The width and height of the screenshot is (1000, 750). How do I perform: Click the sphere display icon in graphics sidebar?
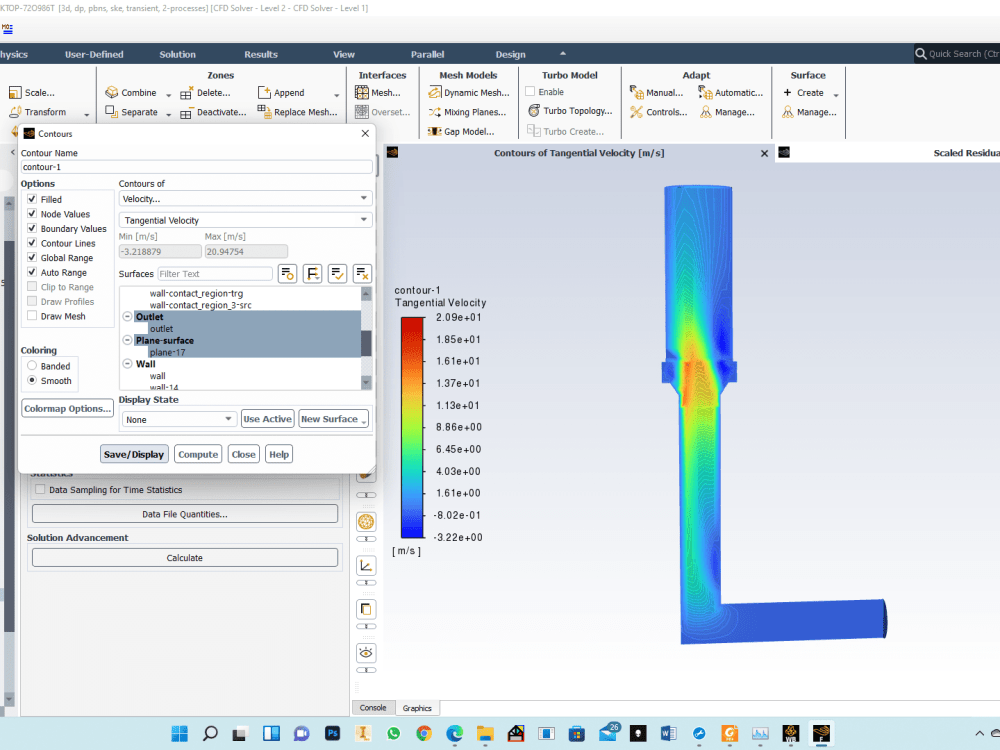tap(365, 523)
